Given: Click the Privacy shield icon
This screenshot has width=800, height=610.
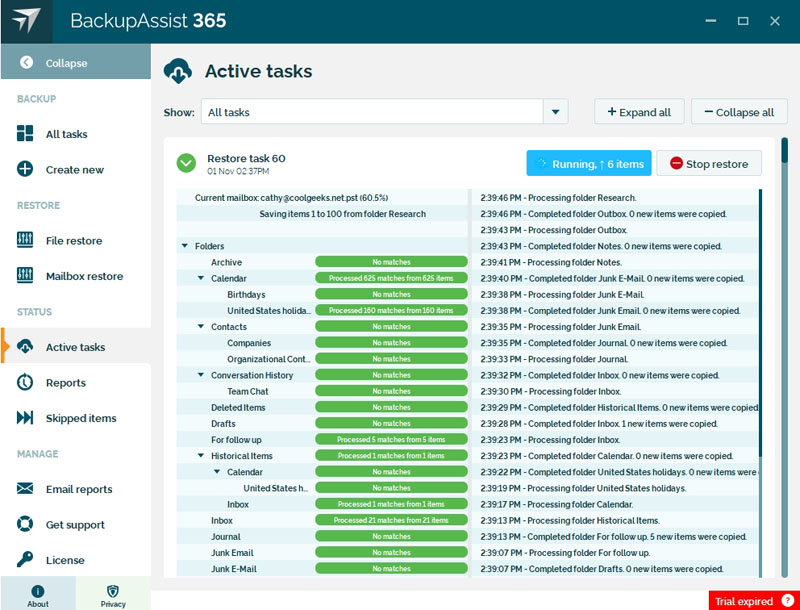Looking at the screenshot, I should coord(113,591).
